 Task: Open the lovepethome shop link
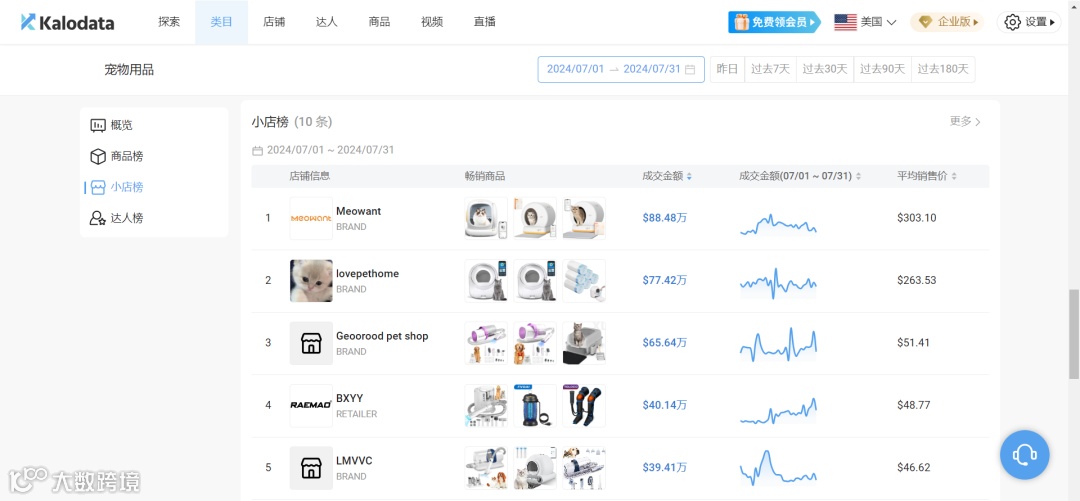367,274
